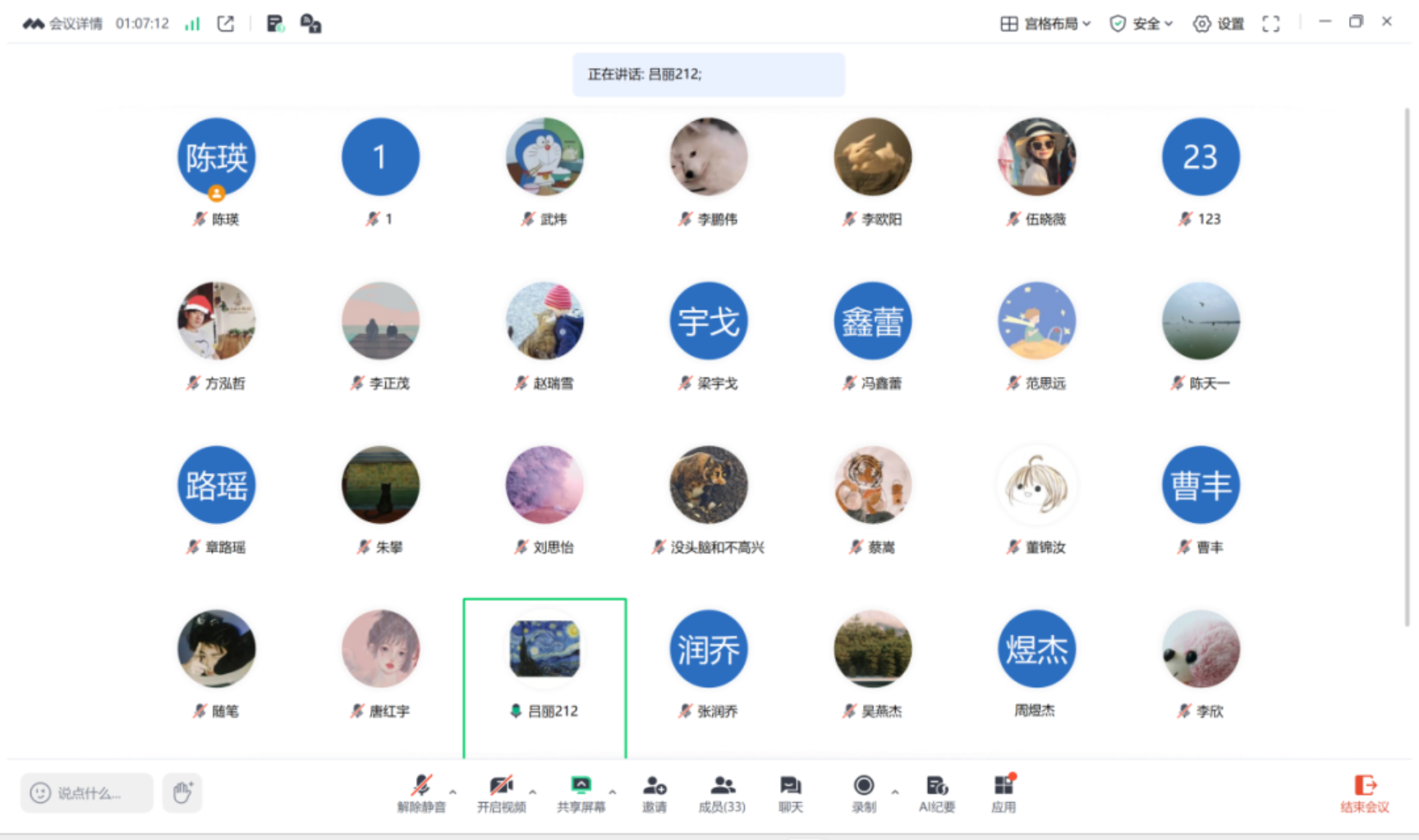Open the Apps icon in toolbar

pyautogui.click(x=1003, y=793)
